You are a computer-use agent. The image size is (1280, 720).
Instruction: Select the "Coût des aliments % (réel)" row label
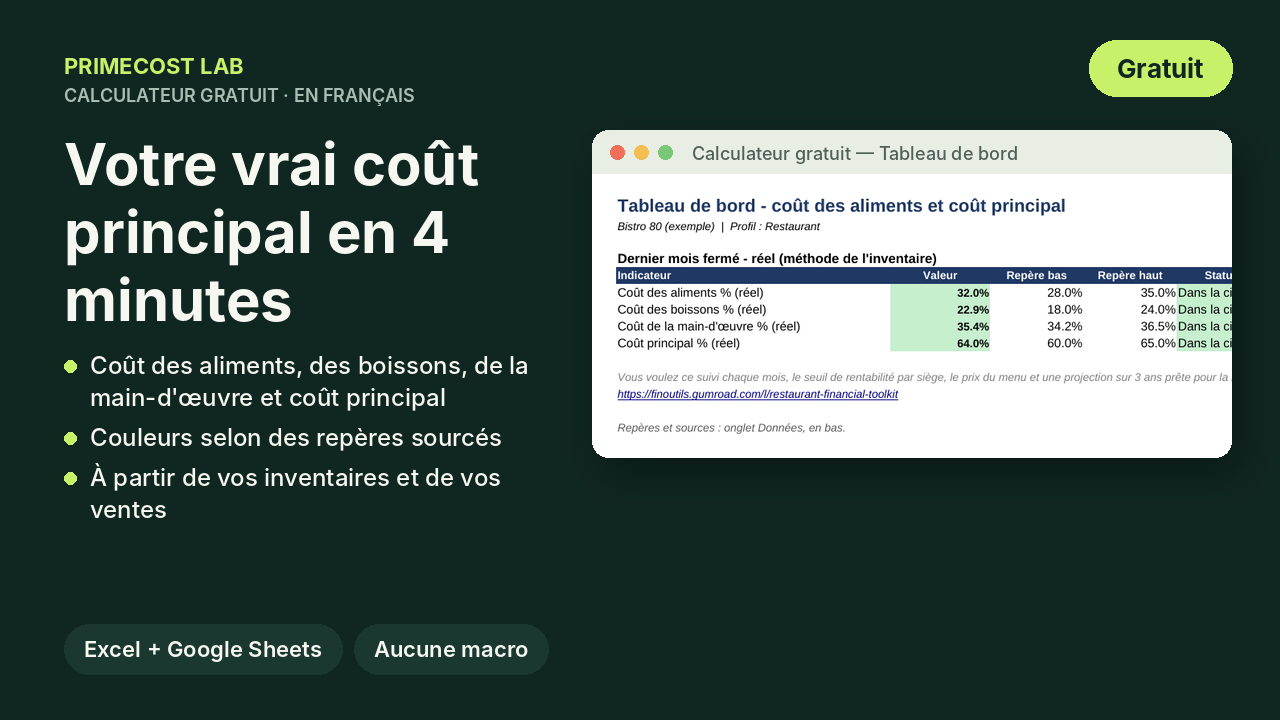(x=691, y=293)
